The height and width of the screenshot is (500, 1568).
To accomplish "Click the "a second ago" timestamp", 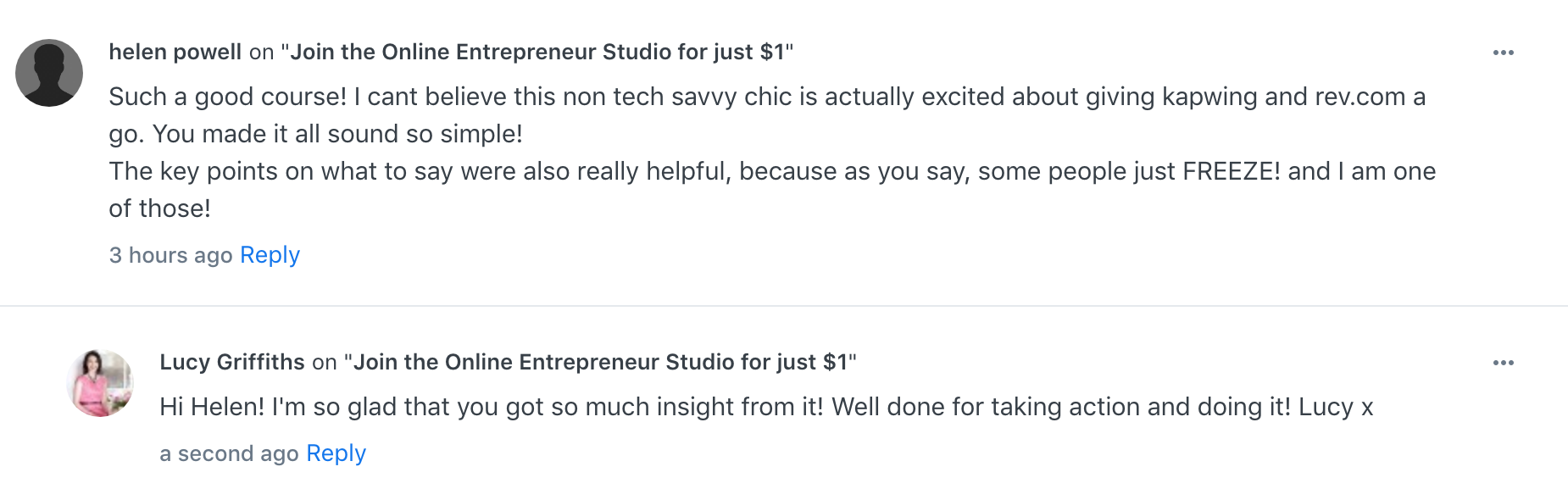I will click(x=229, y=453).
